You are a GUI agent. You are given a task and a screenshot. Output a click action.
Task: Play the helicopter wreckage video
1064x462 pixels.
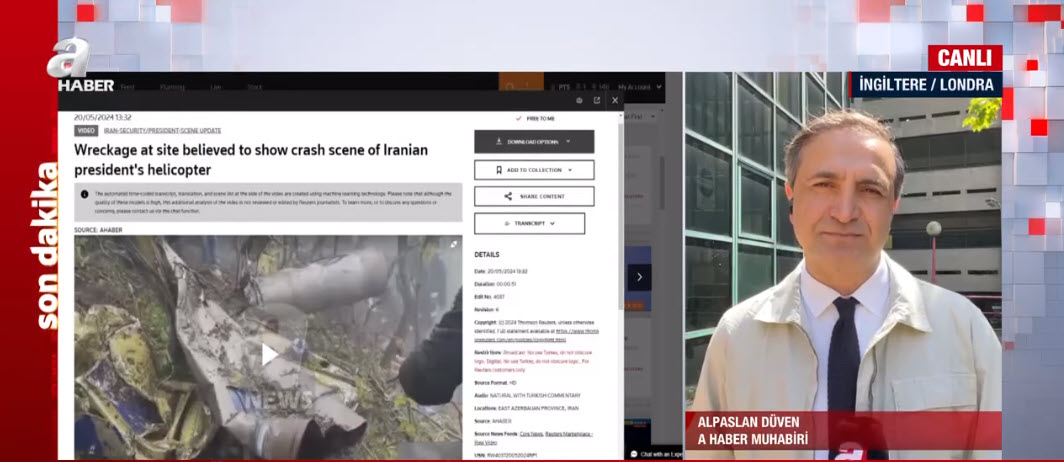click(x=269, y=354)
